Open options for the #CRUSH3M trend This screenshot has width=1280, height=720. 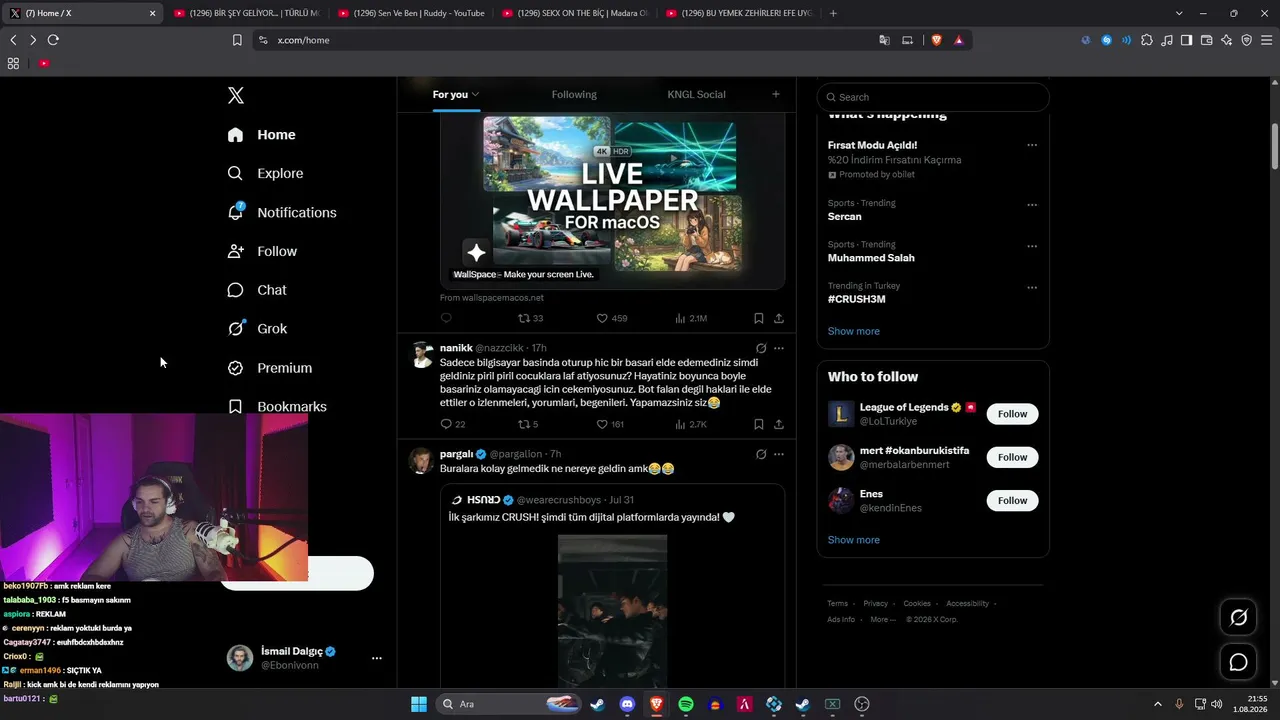click(x=1032, y=287)
